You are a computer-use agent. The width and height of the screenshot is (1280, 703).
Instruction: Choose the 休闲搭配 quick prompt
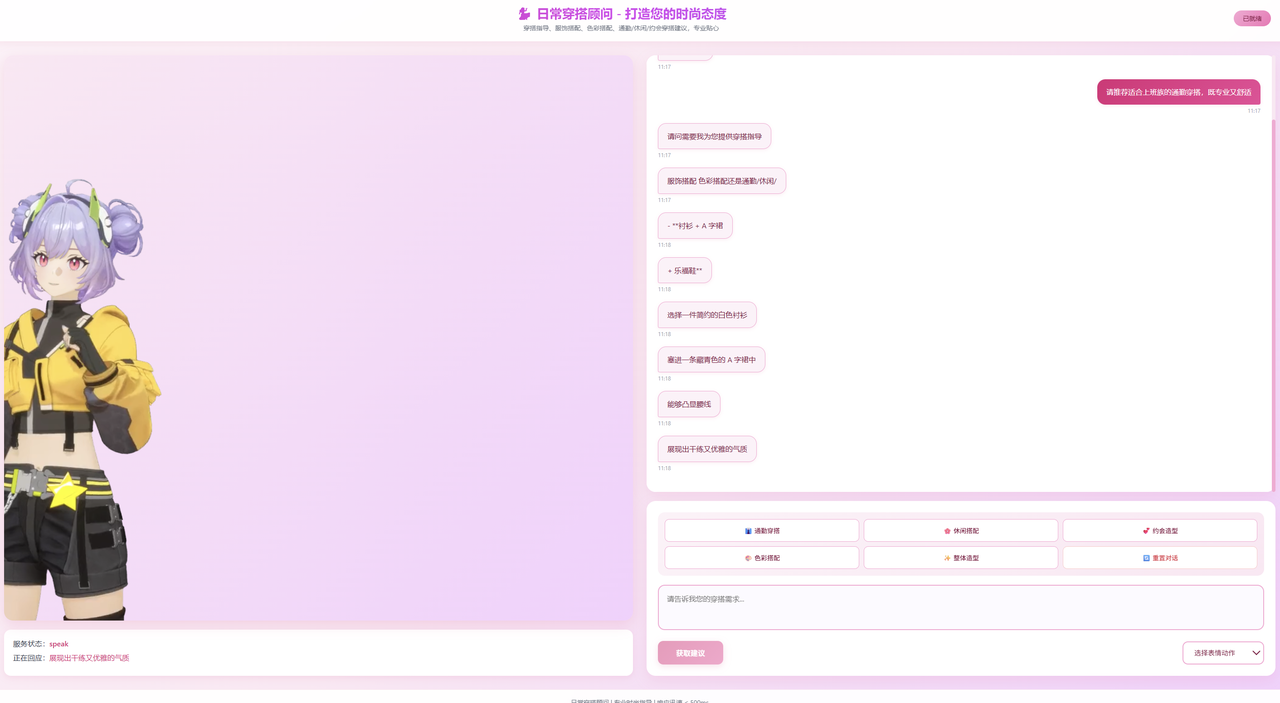point(961,531)
